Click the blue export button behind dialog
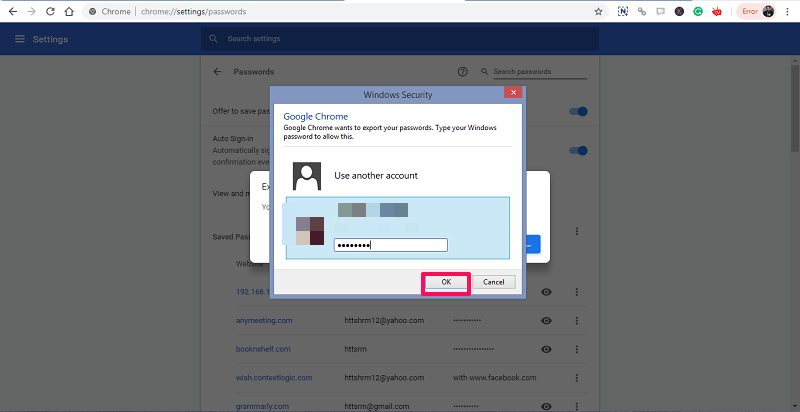 click(x=531, y=245)
